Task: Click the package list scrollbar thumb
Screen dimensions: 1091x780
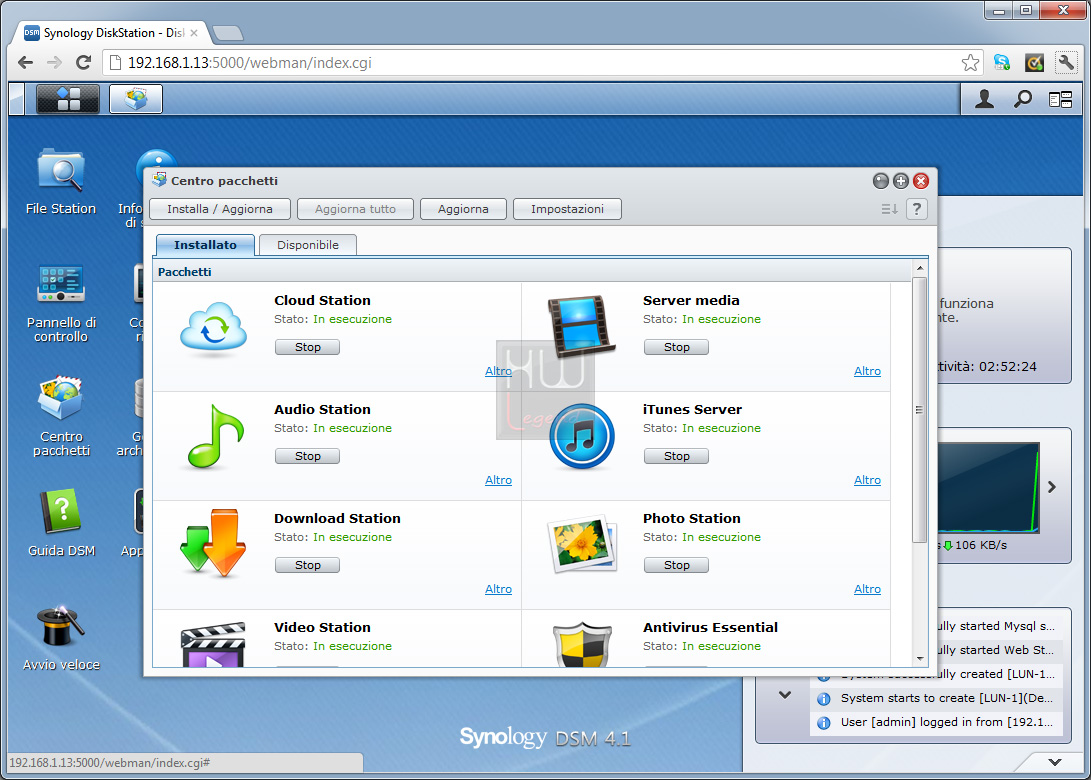Action: click(x=919, y=410)
